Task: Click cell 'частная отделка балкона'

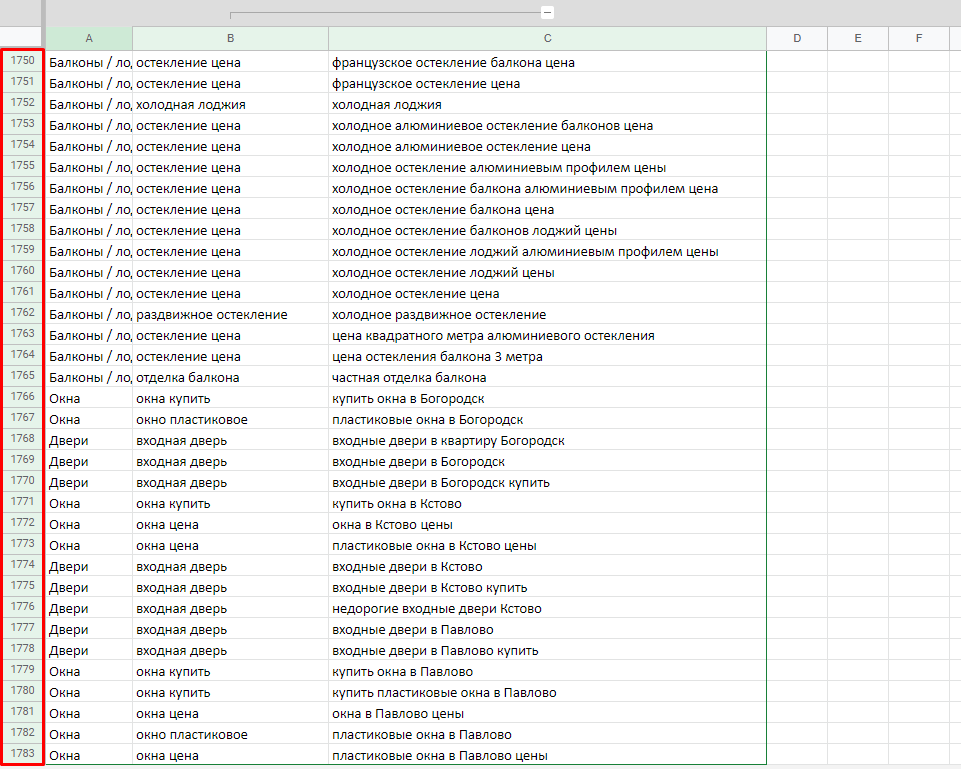Action: coord(547,377)
